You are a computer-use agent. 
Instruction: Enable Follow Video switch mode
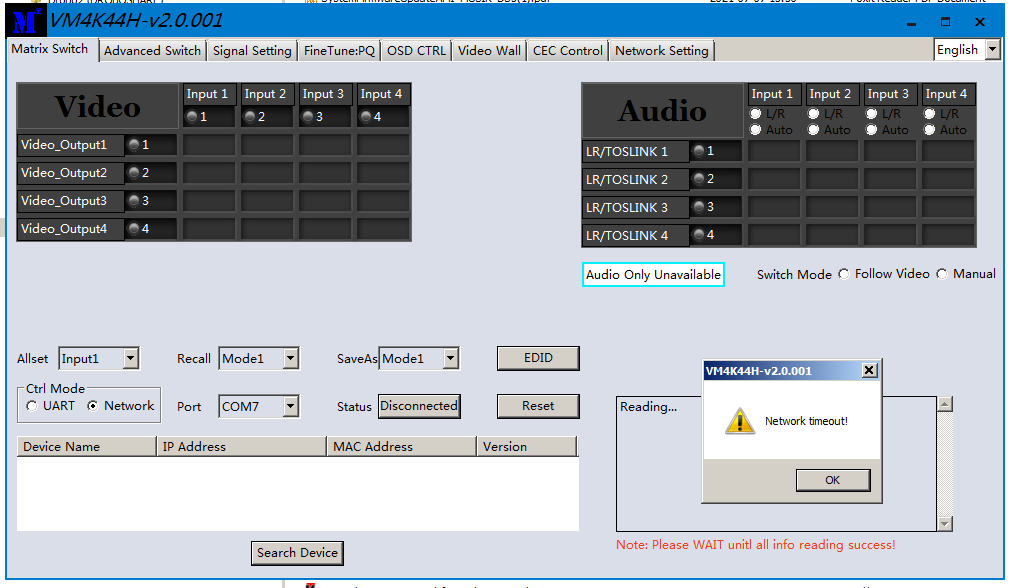pos(844,274)
